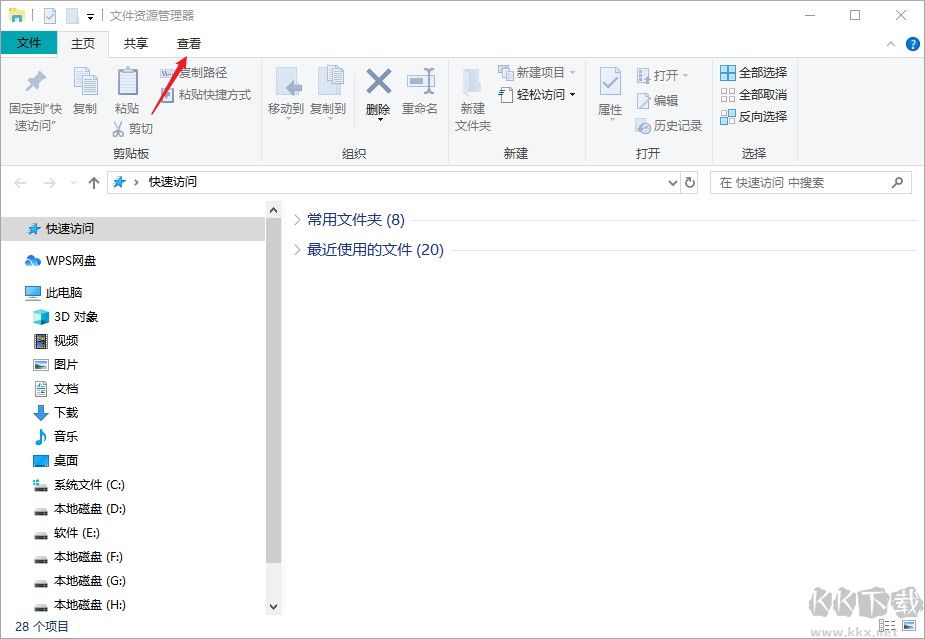
Task: Expand the 最近使用的文件 (20) section
Action: (x=298, y=251)
